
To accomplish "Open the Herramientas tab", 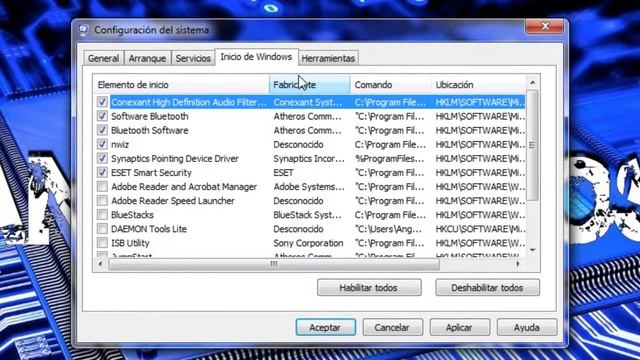I will pos(328,58).
